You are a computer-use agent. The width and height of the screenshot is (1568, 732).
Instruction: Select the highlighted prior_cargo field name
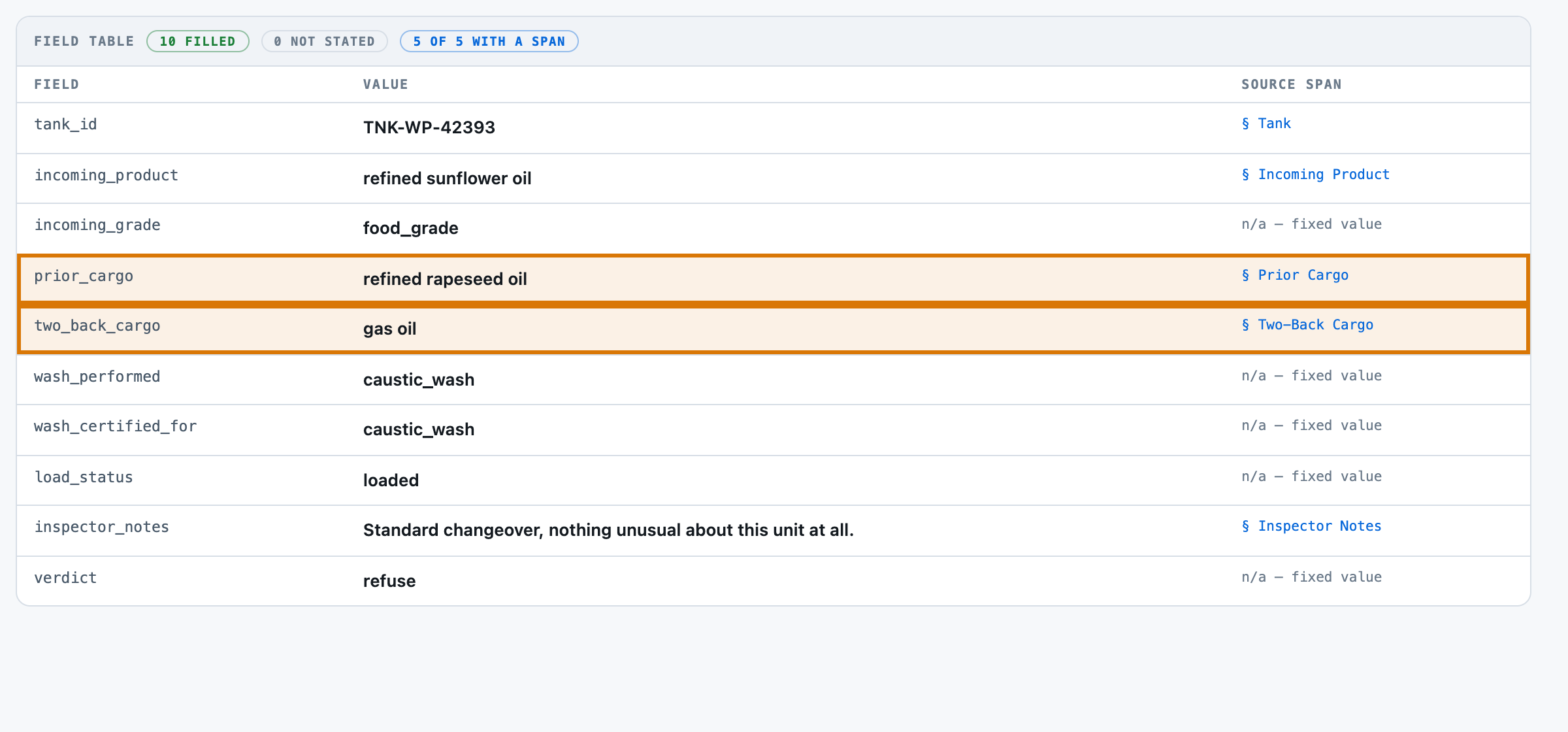tap(84, 276)
